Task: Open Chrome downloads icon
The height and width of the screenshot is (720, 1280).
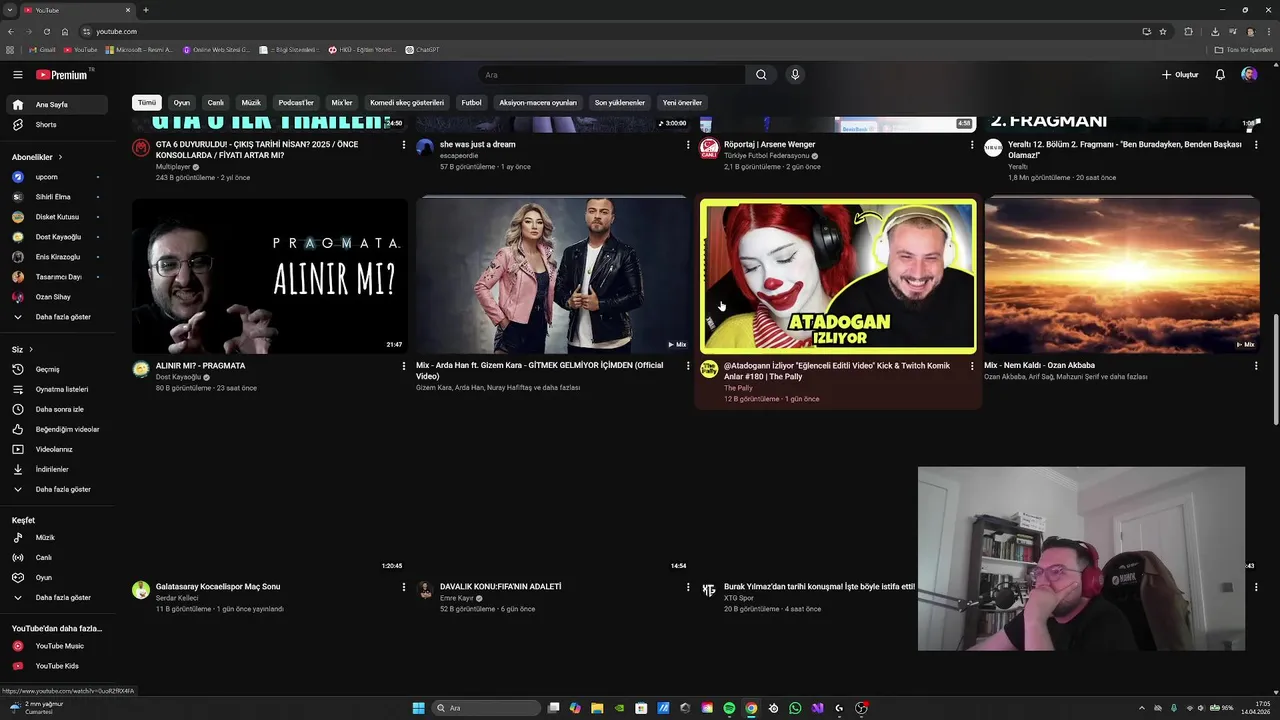Action: [1215, 31]
